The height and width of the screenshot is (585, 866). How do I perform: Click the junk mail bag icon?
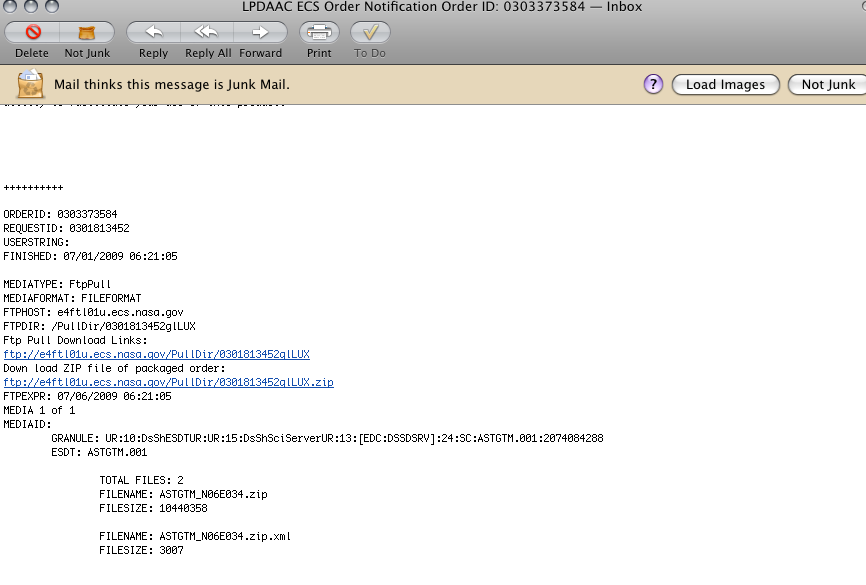click(30, 84)
